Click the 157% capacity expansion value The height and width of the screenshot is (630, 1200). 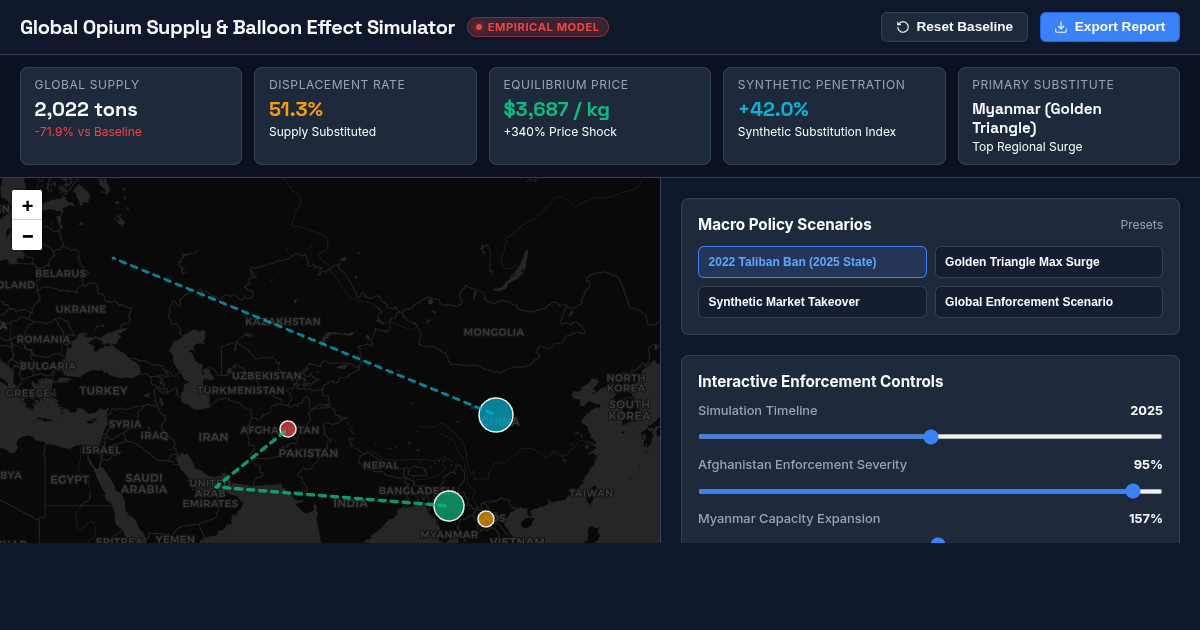(1146, 519)
